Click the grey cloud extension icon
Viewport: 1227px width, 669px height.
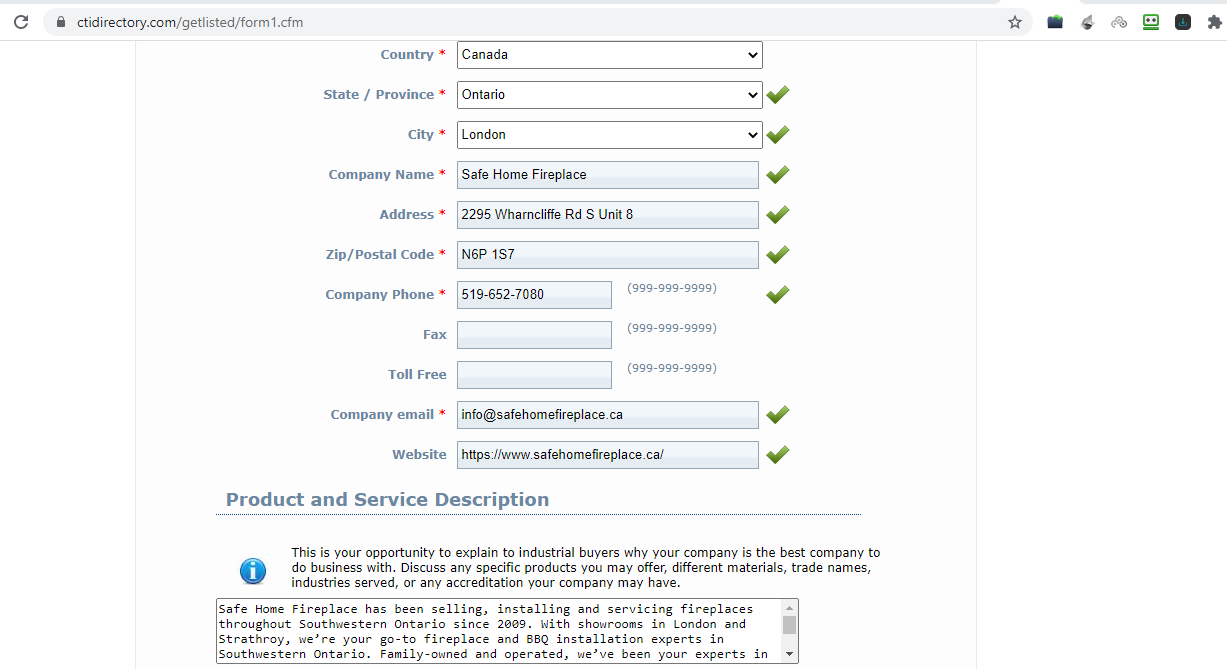pyautogui.click(x=1119, y=21)
